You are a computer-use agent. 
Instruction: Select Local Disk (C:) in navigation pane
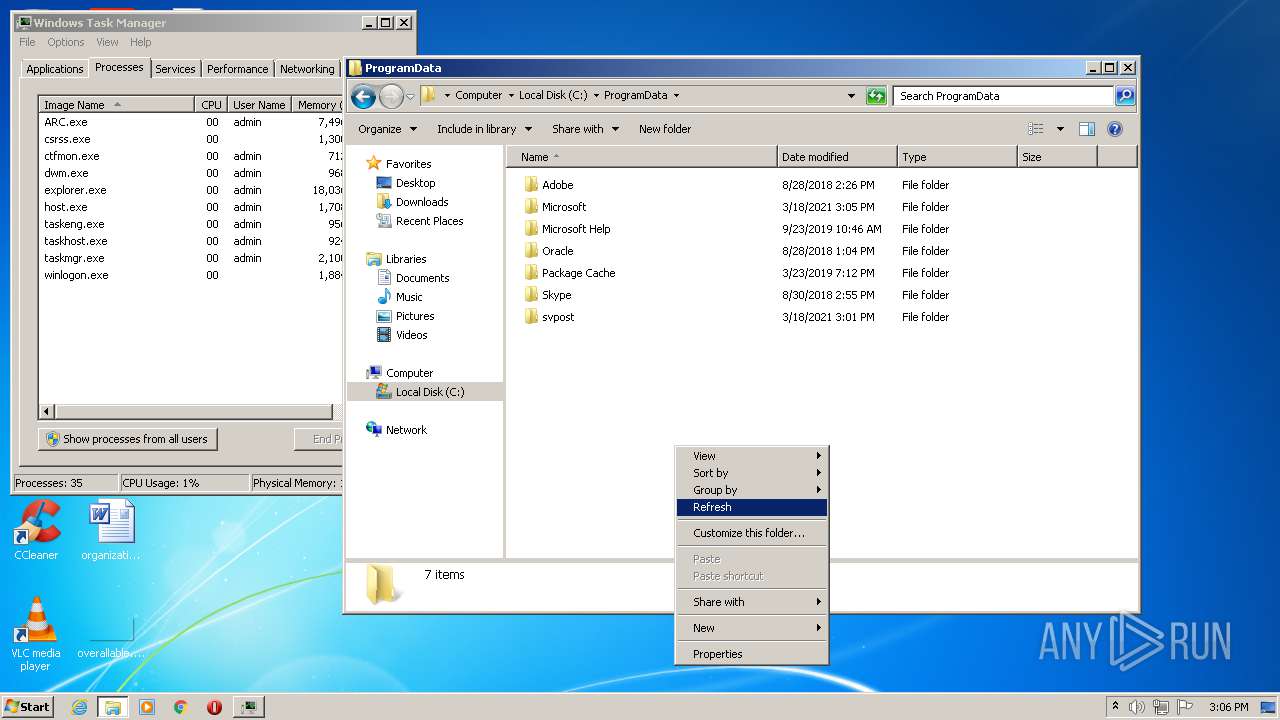coord(425,392)
